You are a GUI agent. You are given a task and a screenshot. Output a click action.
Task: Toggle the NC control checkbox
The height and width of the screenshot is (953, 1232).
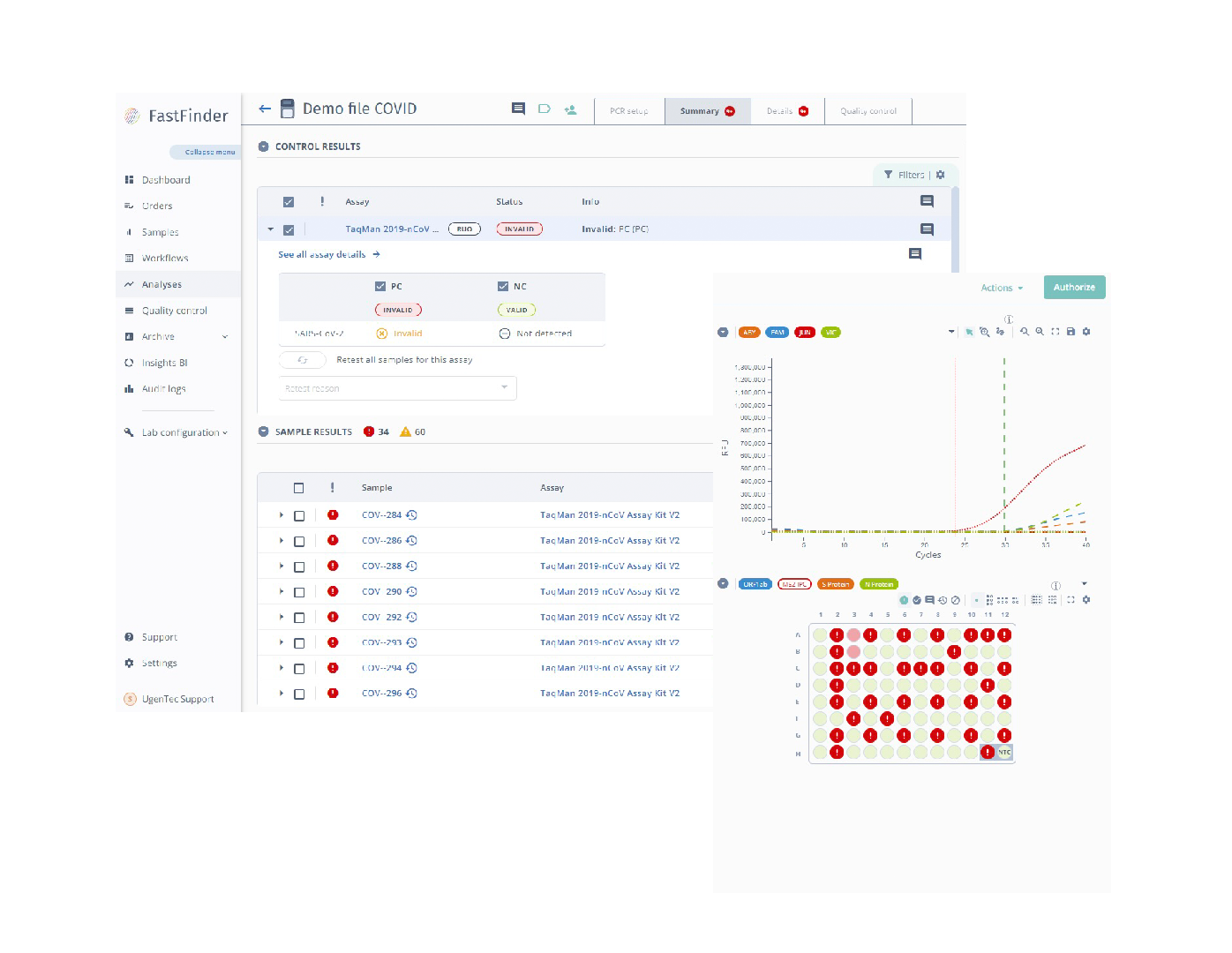(503, 286)
